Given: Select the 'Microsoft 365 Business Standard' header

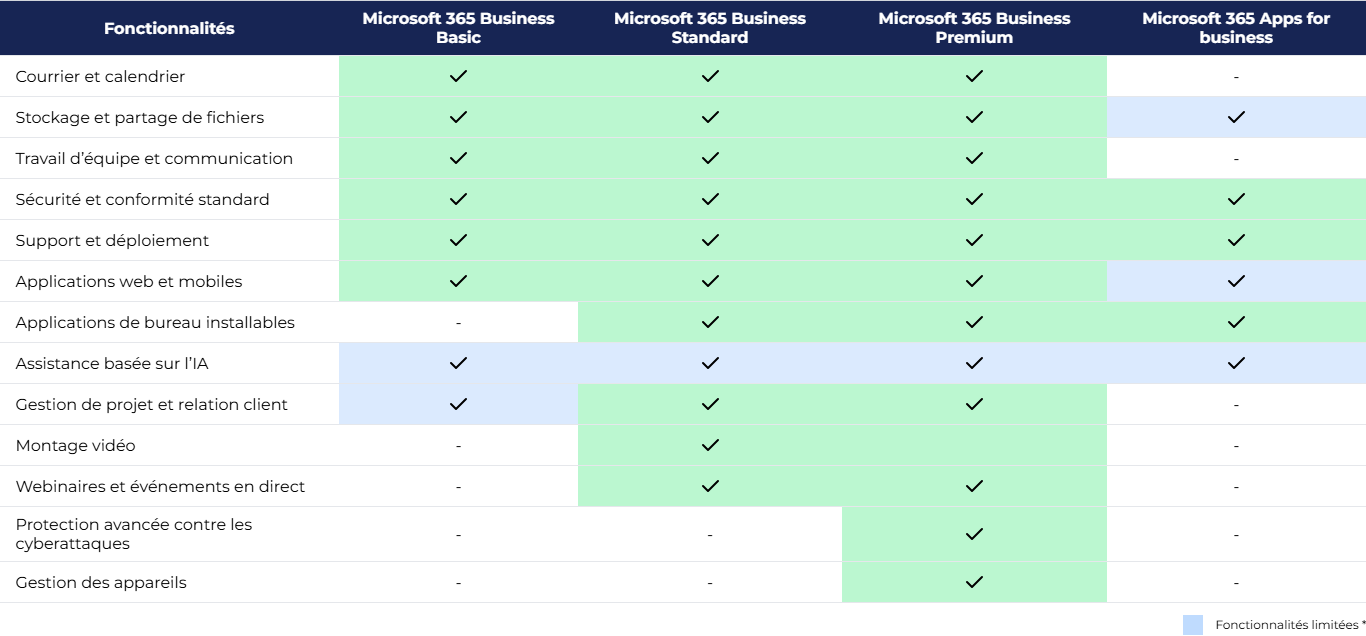Looking at the screenshot, I should (710, 28).
